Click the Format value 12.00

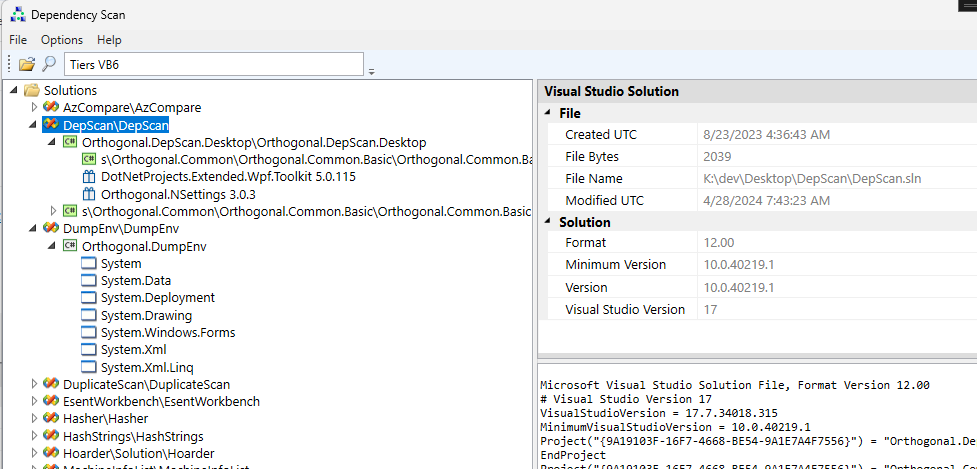[x=719, y=243]
